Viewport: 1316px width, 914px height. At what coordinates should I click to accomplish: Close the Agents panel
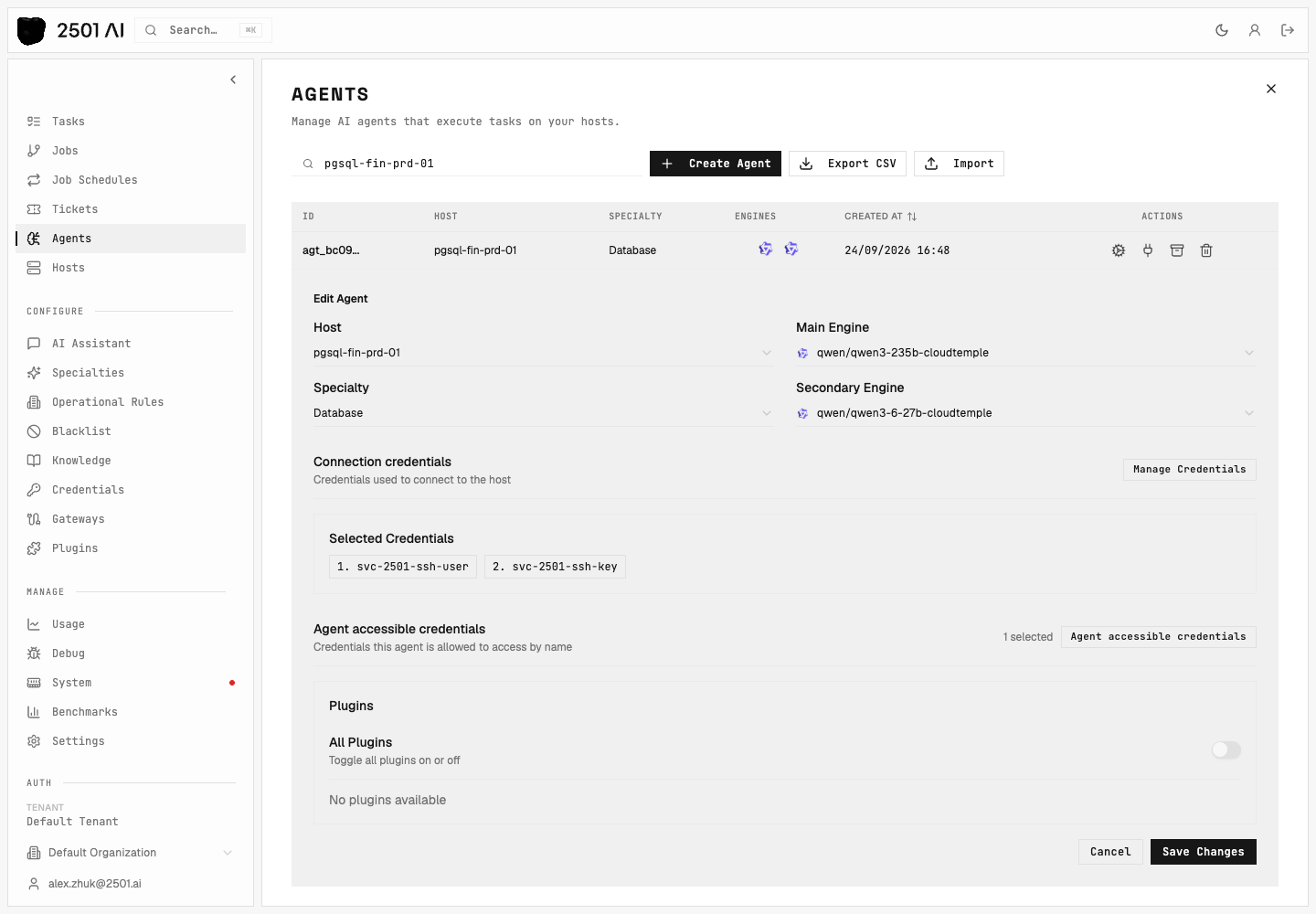click(1271, 89)
